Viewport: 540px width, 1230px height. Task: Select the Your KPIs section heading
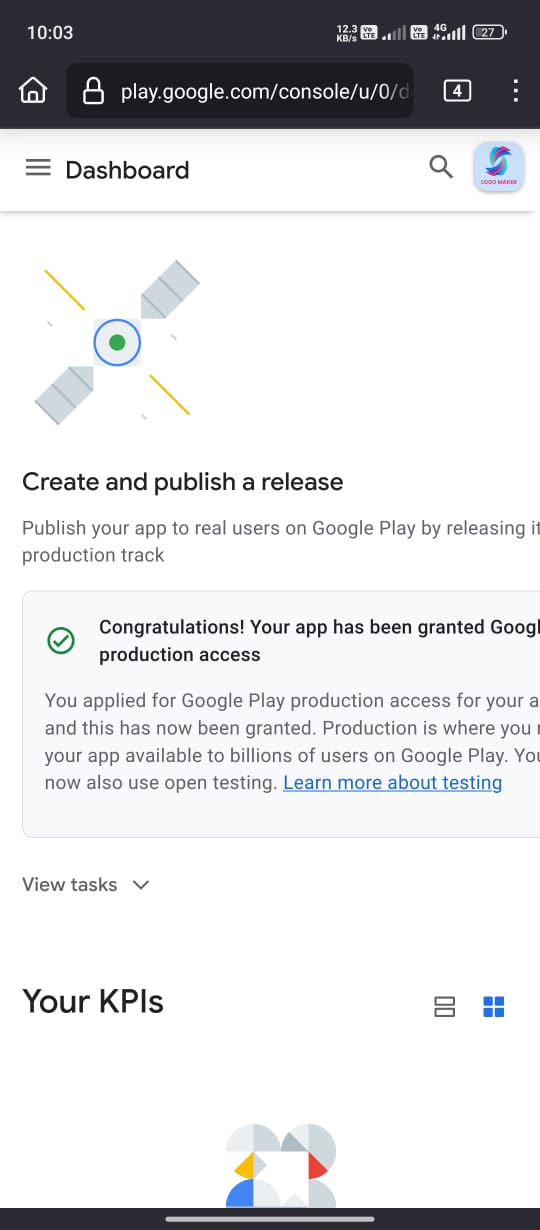(x=93, y=1002)
